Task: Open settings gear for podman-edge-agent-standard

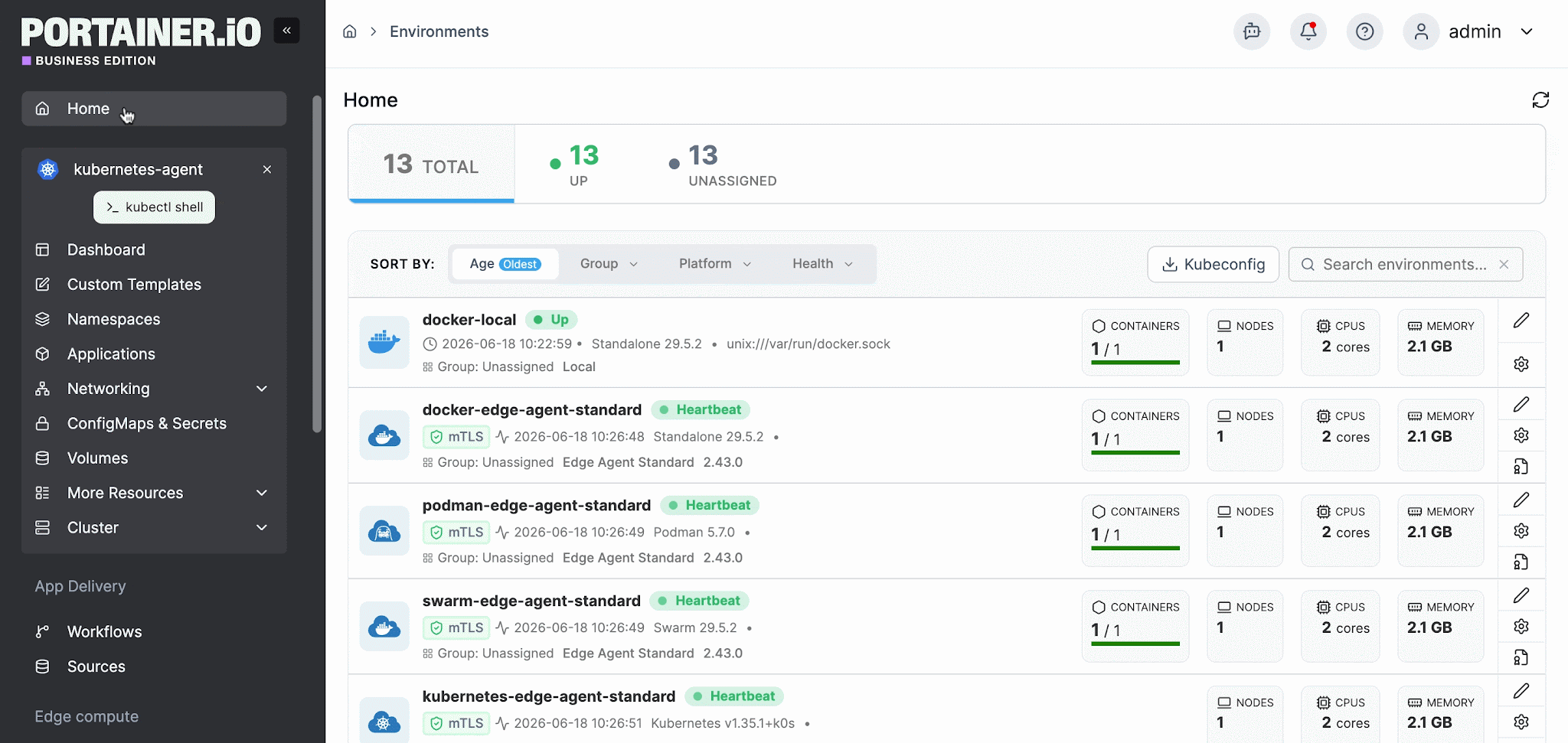Action: 1521,531
